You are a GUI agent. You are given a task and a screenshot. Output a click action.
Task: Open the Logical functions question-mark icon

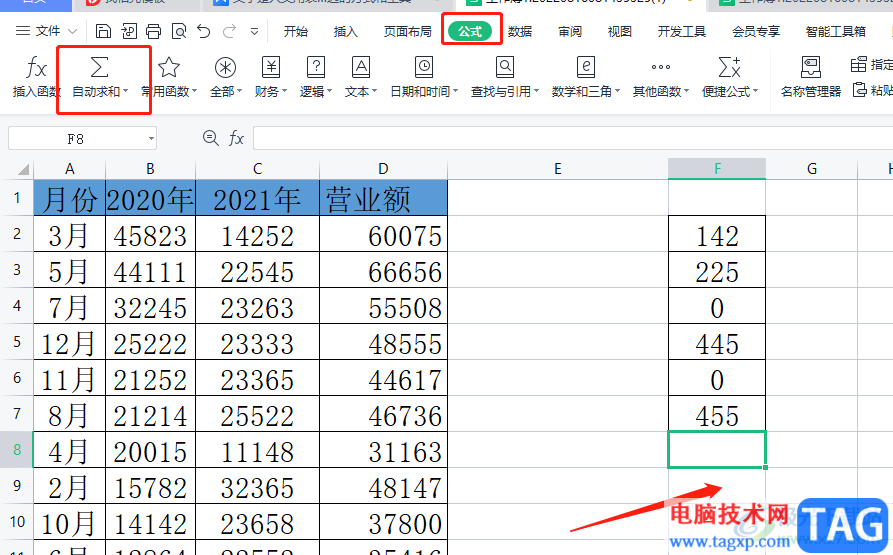coord(316,67)
